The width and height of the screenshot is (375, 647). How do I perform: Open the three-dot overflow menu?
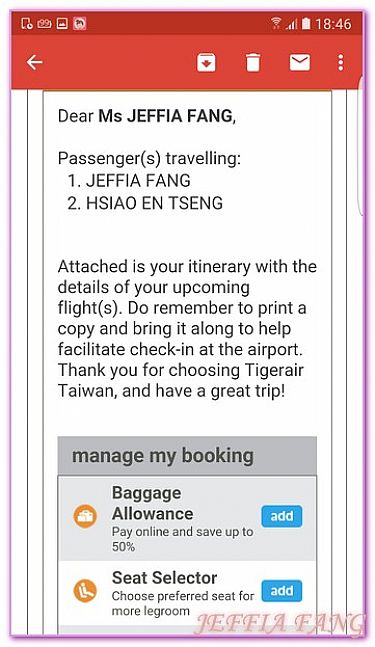pyautogui.click(x=340, y=62)
